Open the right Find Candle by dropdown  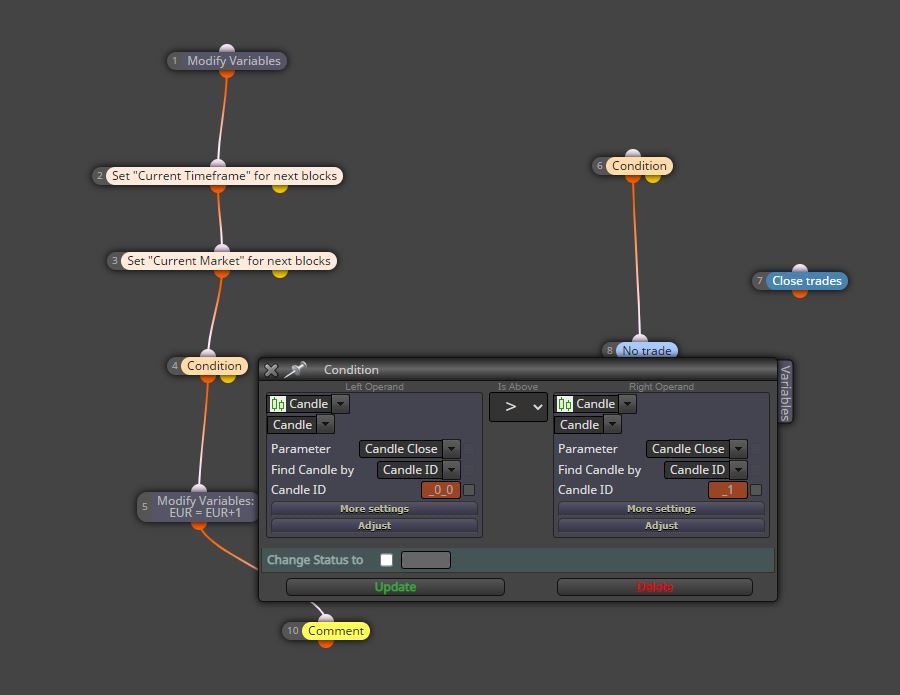pyautogui.click(x=705, y=470)
